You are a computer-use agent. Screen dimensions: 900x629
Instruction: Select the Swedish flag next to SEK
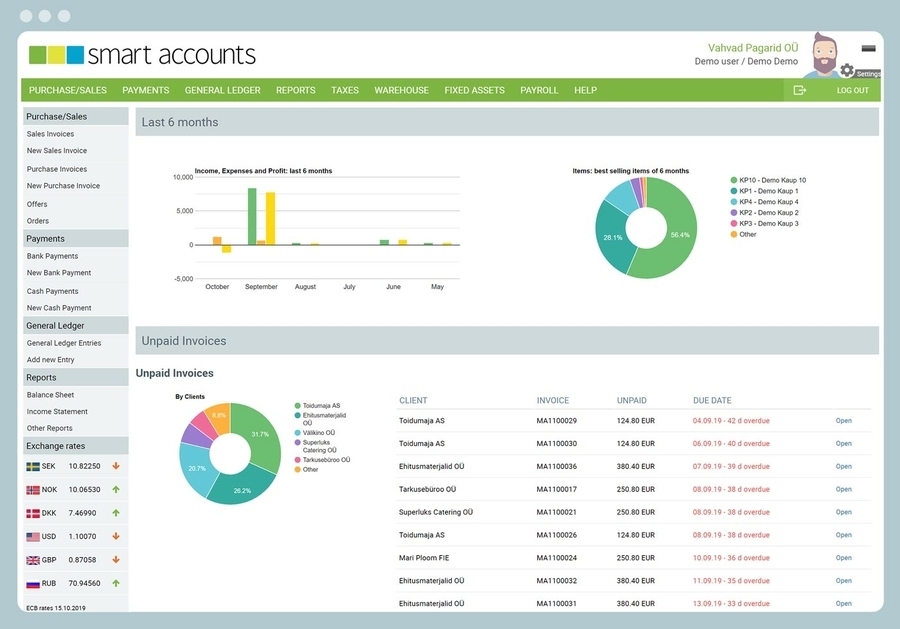coord(33,466)
